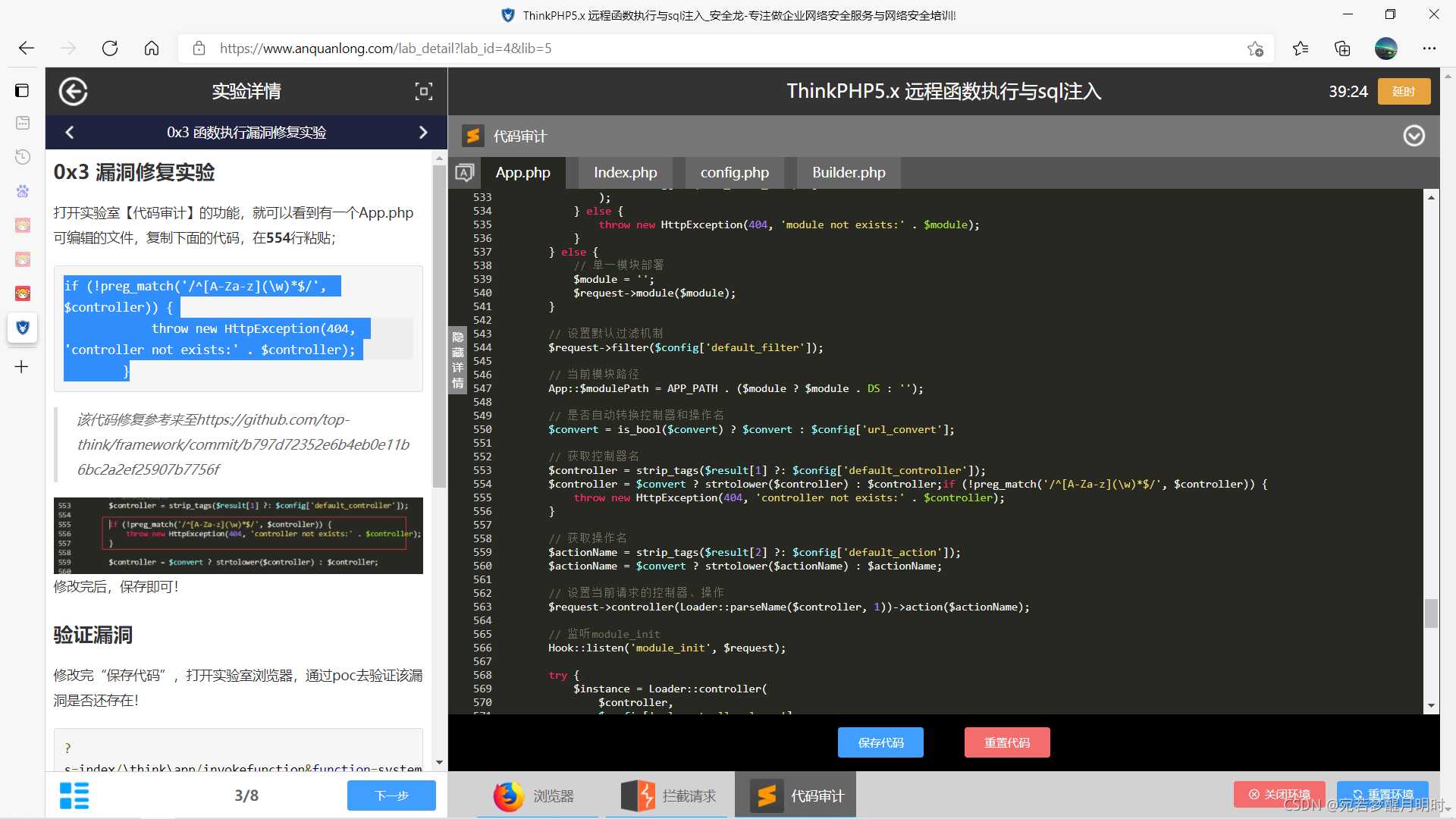The height and width of the screenshot is (819, 1456).
Task: Toggle fullscreen for lab details panel
Action: [424, 92]
